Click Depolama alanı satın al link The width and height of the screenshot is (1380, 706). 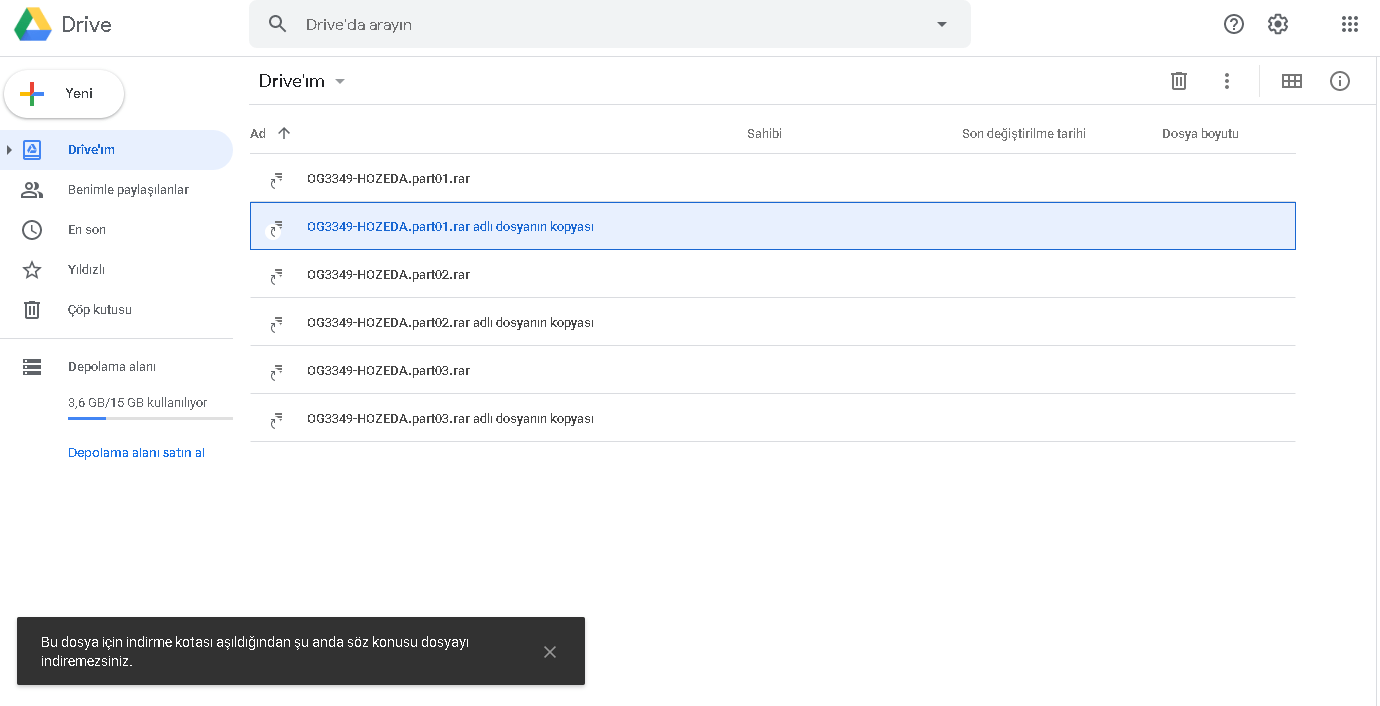coord(136,453)
